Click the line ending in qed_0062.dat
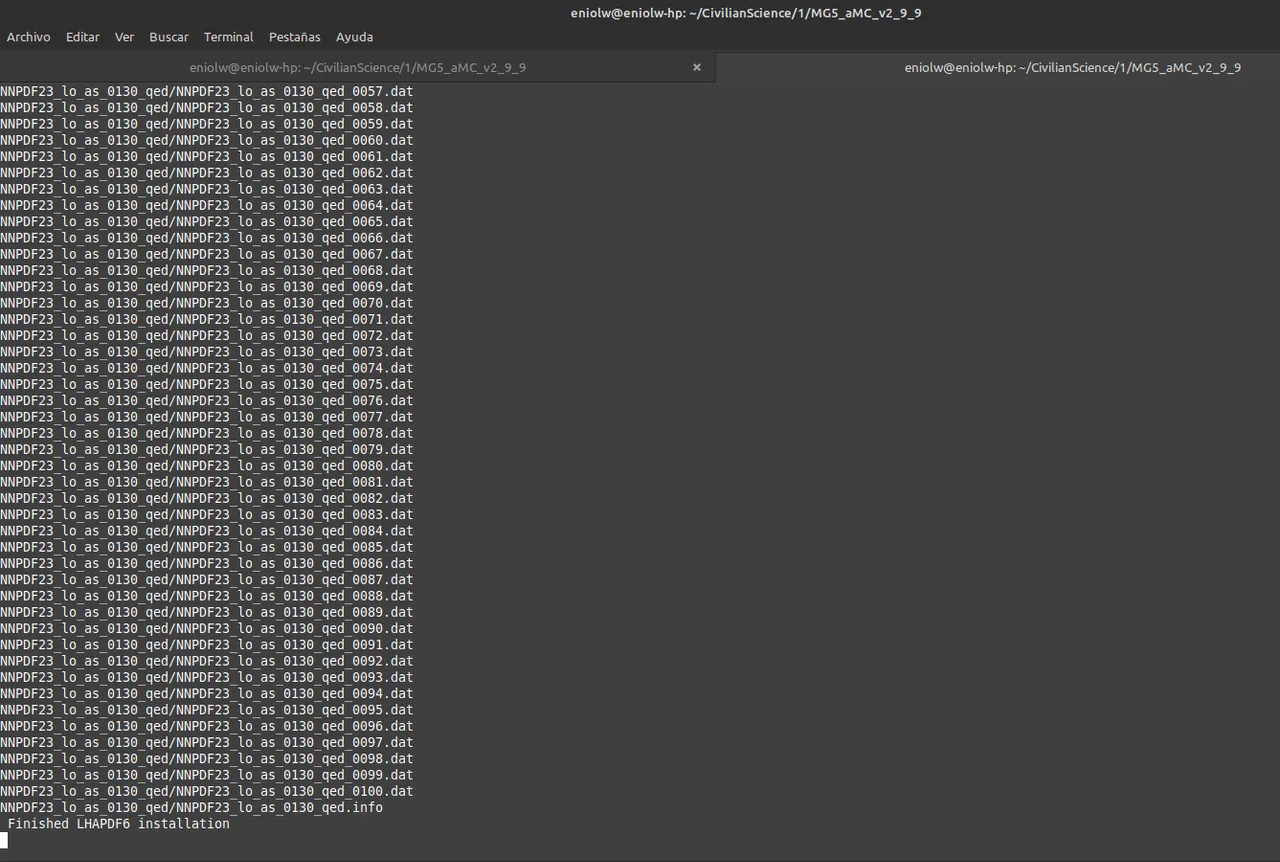Image resolution: width=1280 pixels, height=862 pixels. pos(206,172)
